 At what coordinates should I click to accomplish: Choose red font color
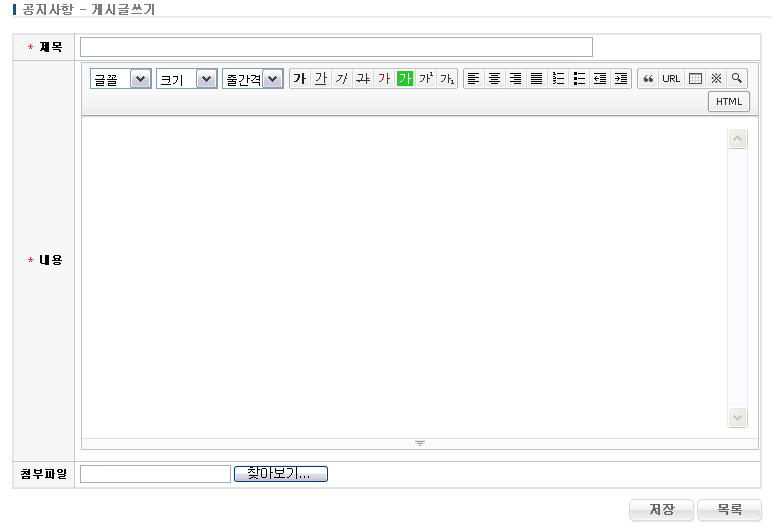coord(383,79)
